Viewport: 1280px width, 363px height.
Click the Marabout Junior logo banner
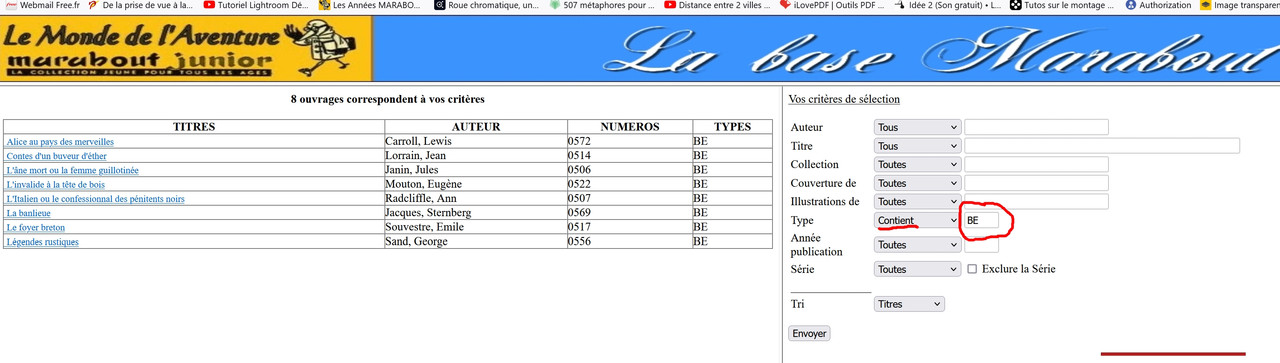(x=186, y=48)
